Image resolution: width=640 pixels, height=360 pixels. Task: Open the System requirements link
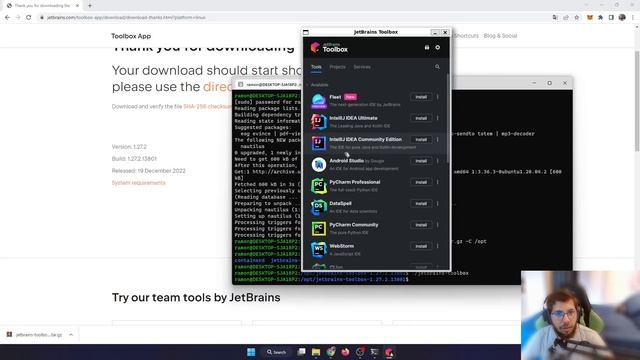(x=139, y=183)
